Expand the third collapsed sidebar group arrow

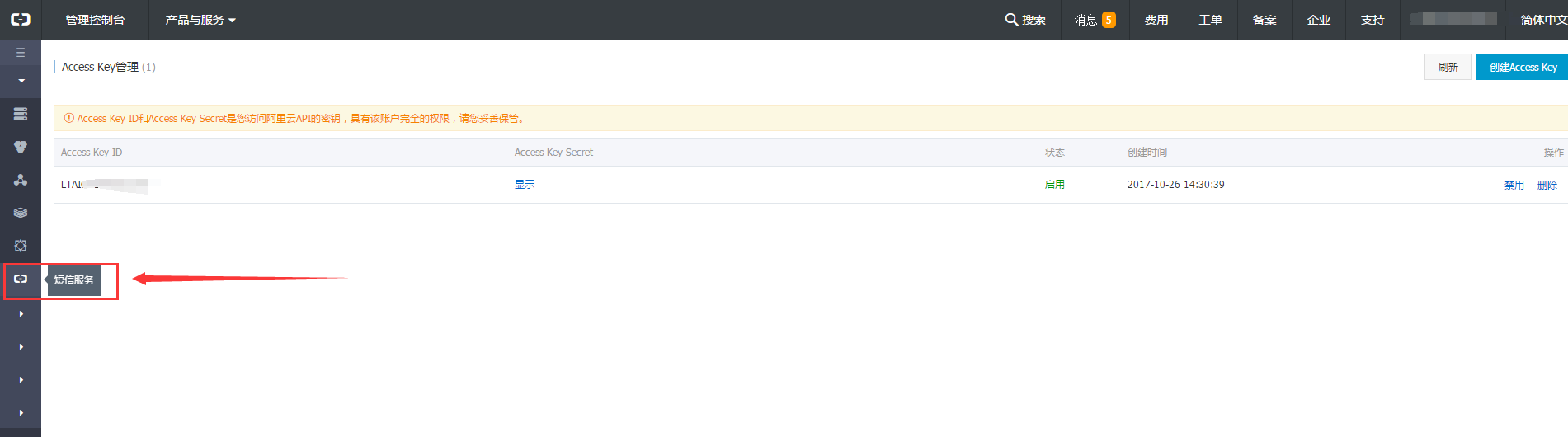[x=21, y=380]
